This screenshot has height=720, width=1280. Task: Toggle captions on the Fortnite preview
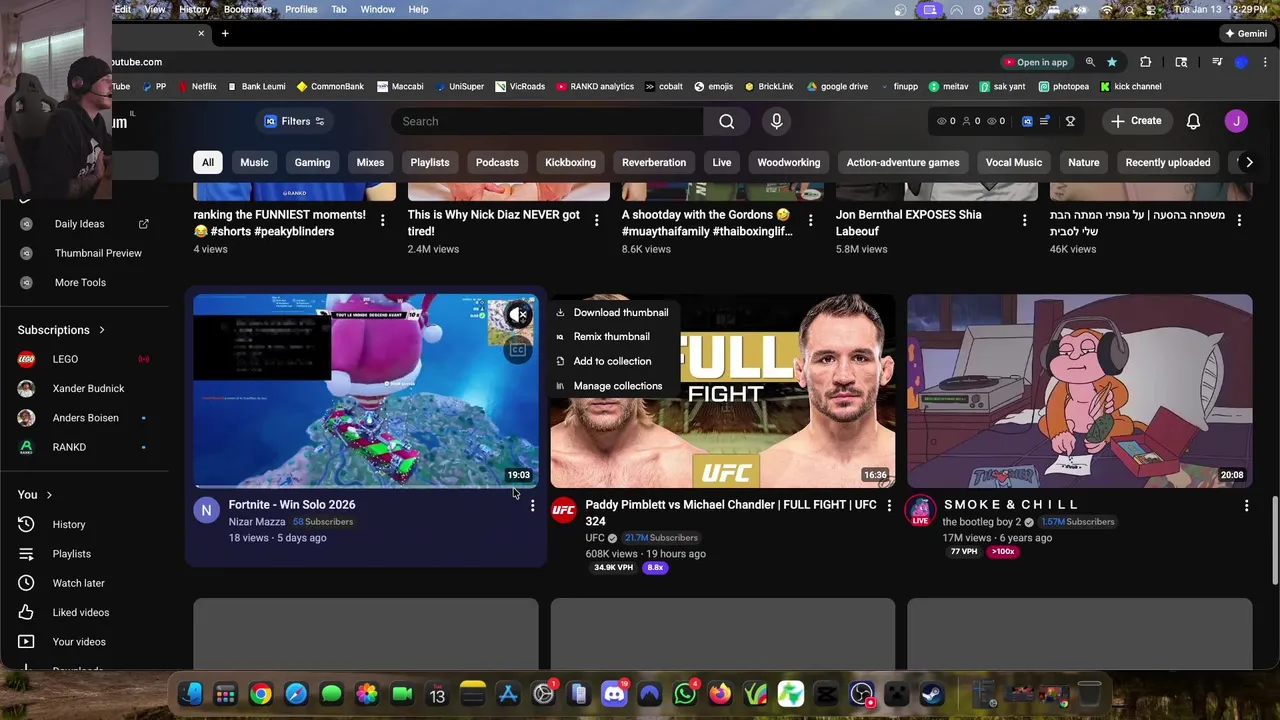[518, 350]
